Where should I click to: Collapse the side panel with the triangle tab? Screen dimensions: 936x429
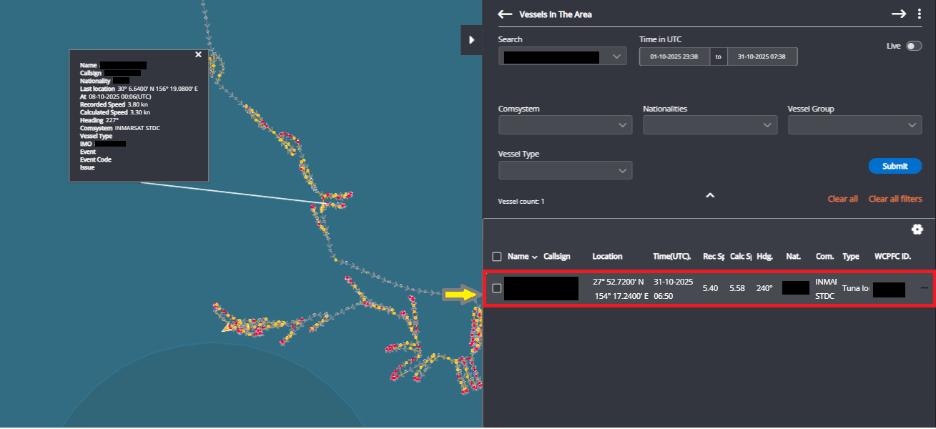tap(471, 40)
